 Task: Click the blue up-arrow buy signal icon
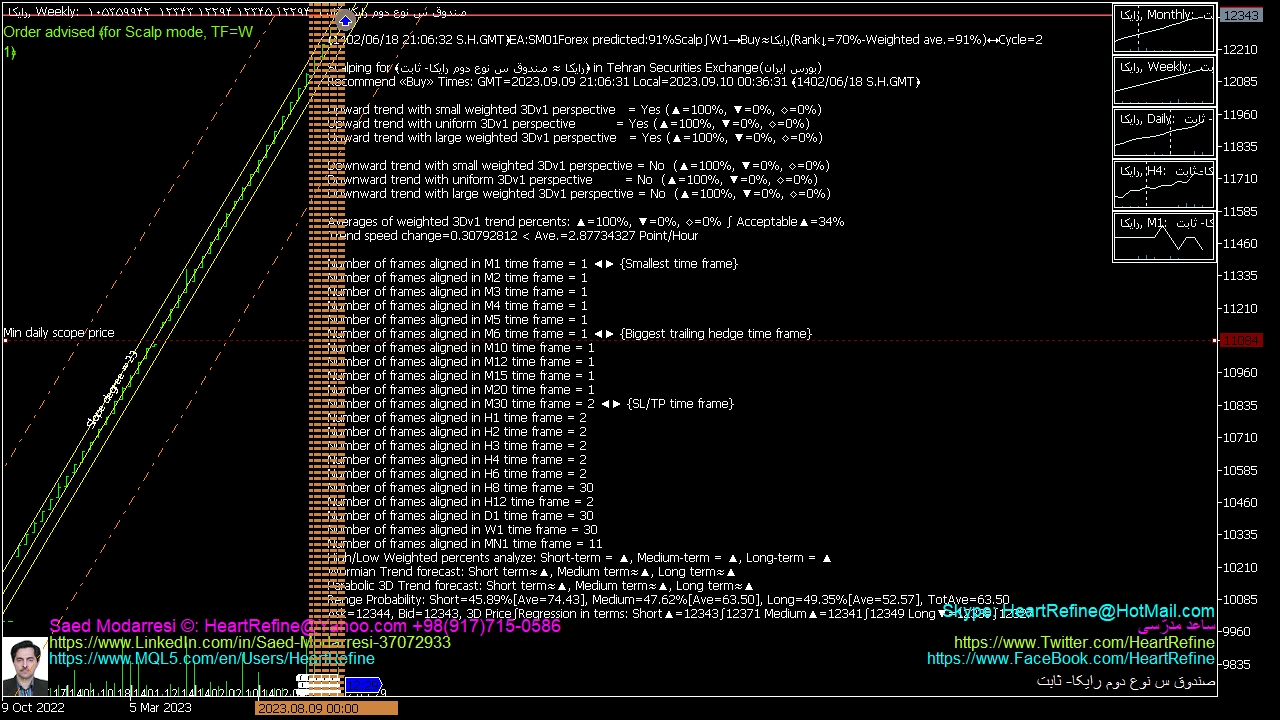pos(345,20)
